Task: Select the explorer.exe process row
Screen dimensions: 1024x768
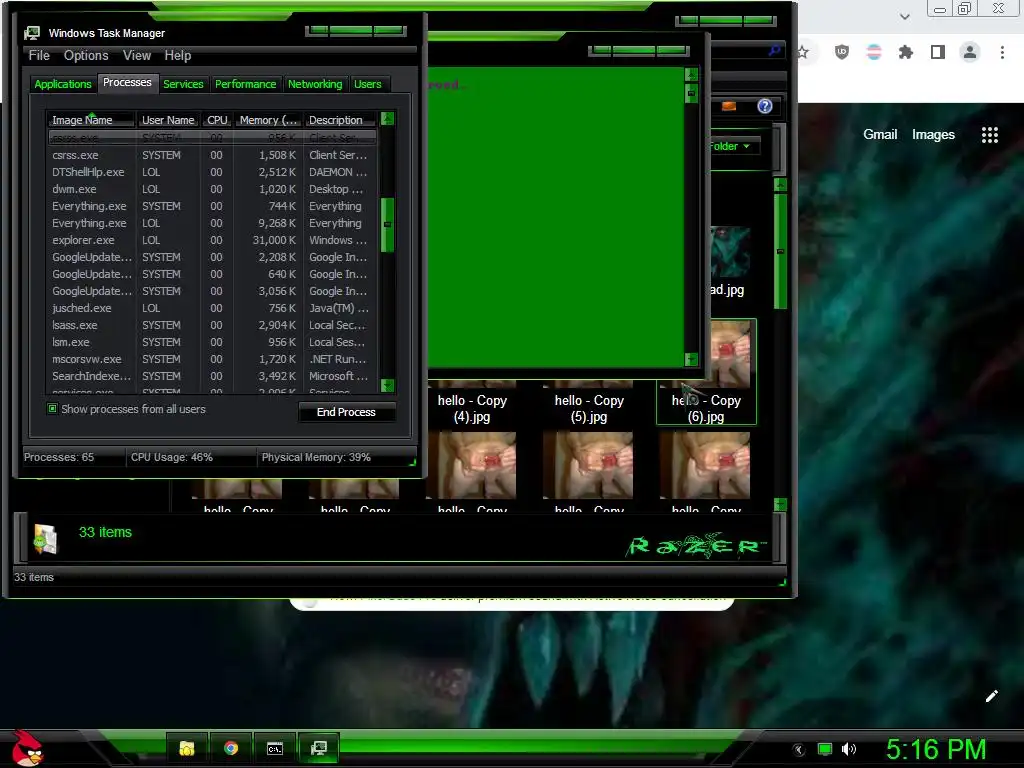Action: (x=212, y=240)
